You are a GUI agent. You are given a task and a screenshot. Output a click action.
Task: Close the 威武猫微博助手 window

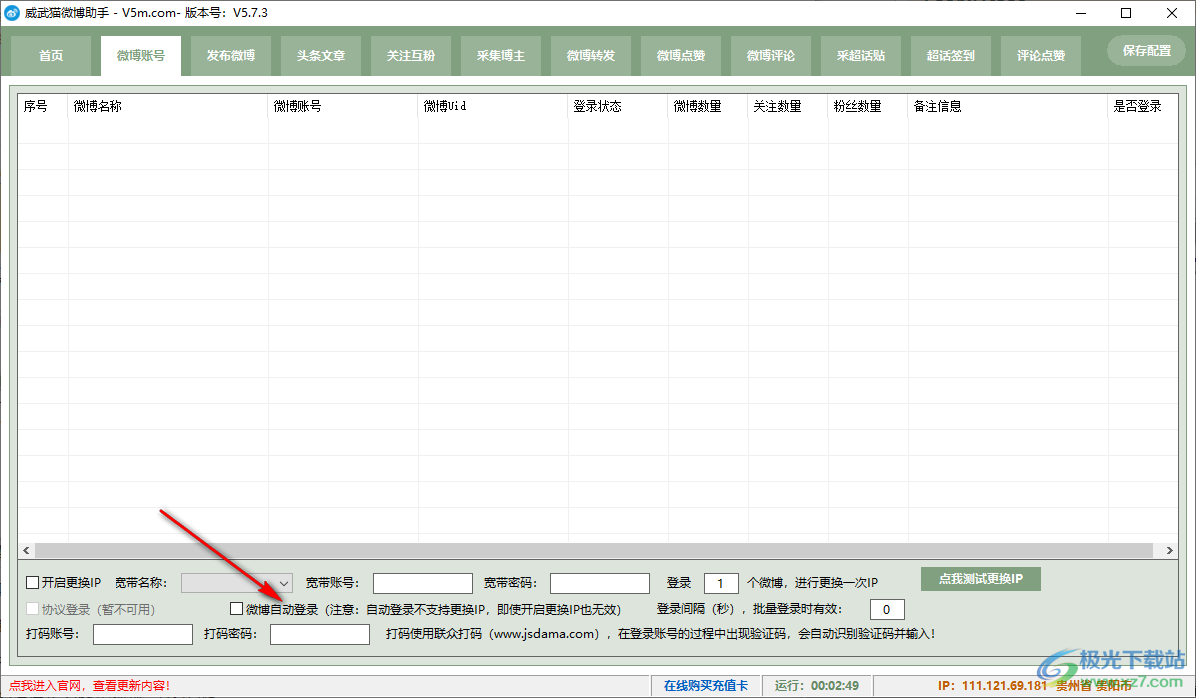point(1172,13)
